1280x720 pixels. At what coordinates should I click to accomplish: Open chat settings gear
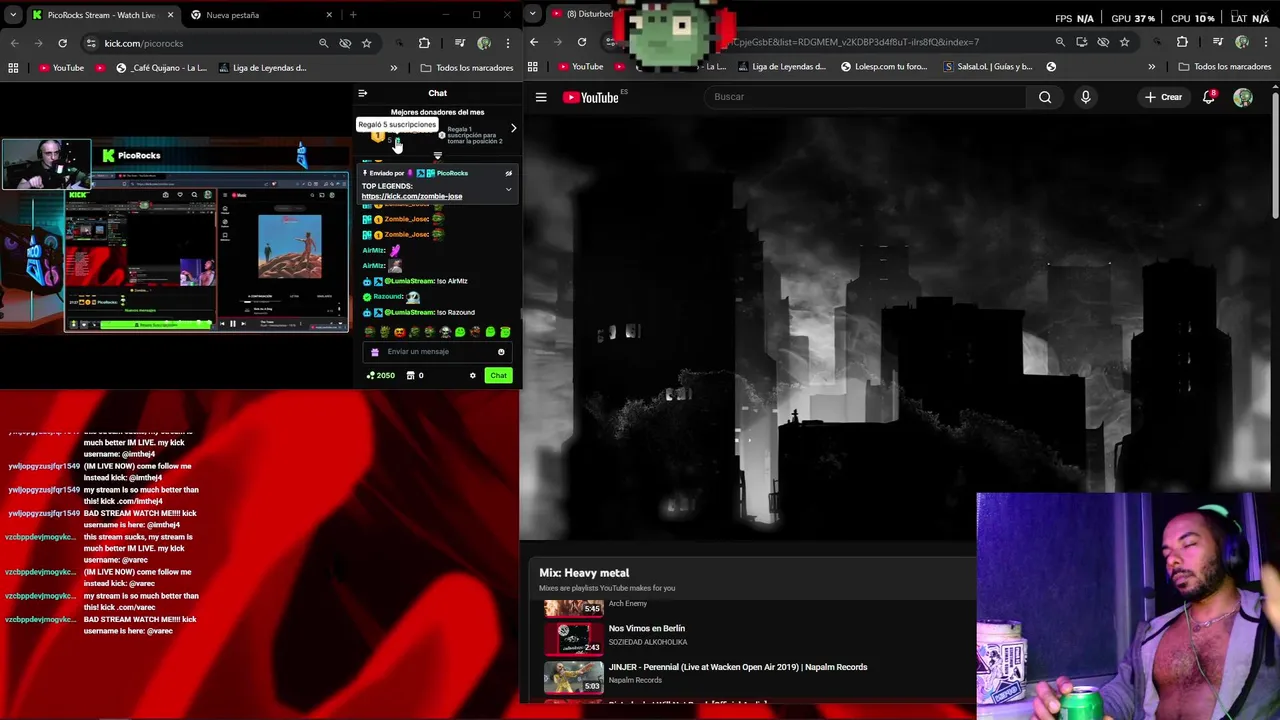473,375
